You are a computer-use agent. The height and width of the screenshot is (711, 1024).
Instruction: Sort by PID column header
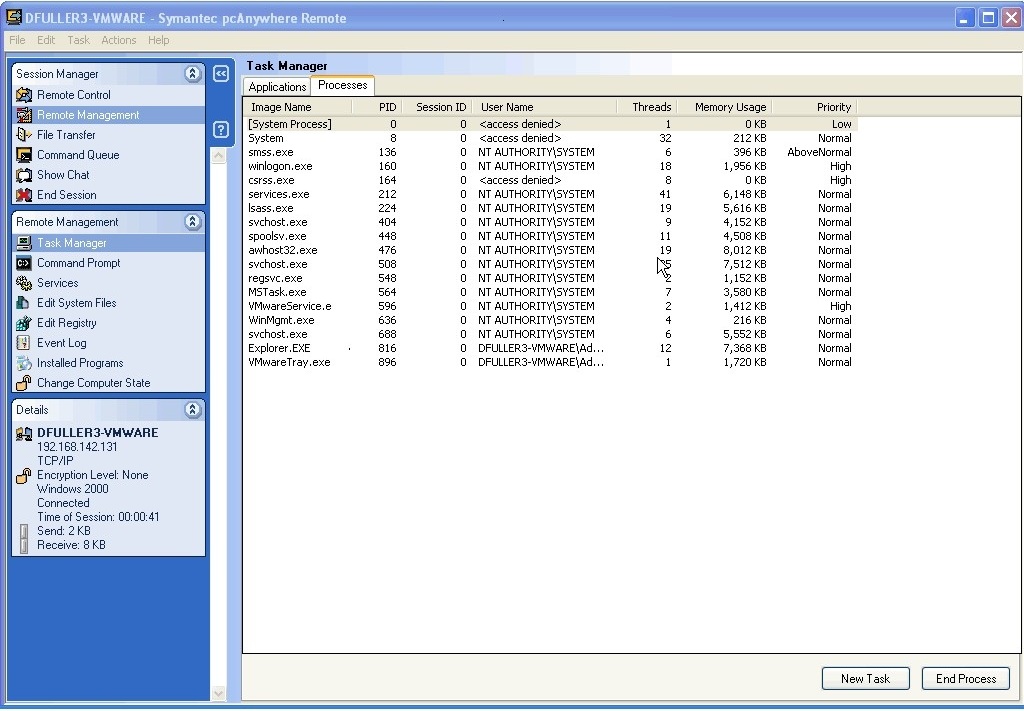pos(377,107)
